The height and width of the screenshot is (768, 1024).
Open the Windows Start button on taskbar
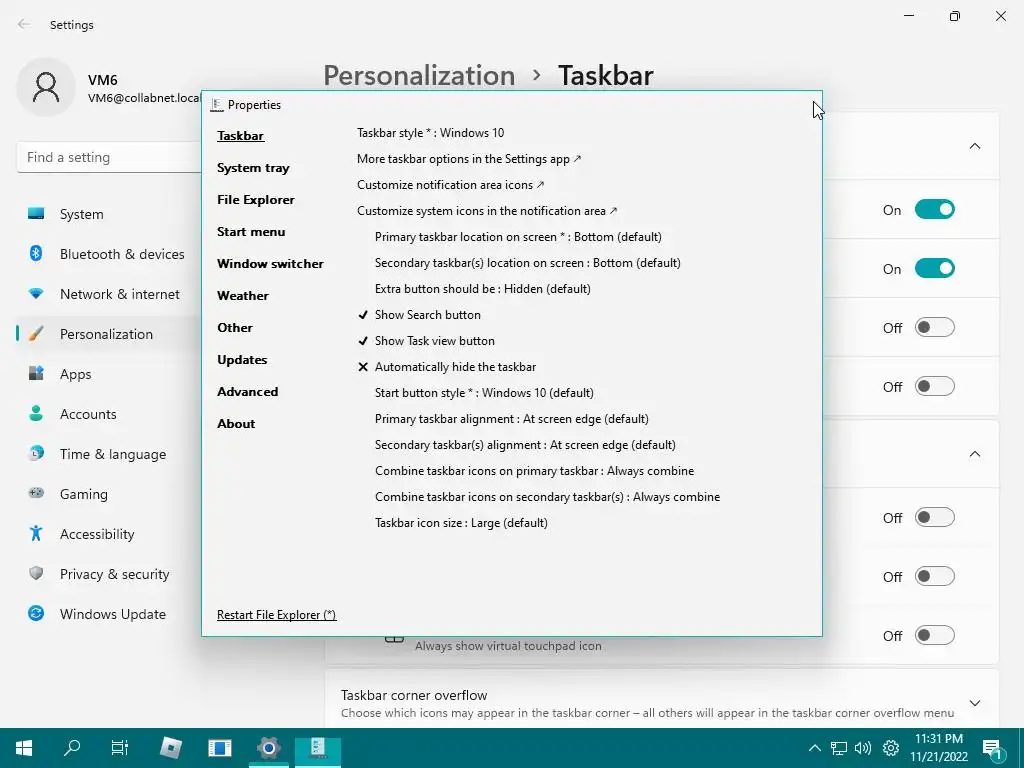coord(24,747)
